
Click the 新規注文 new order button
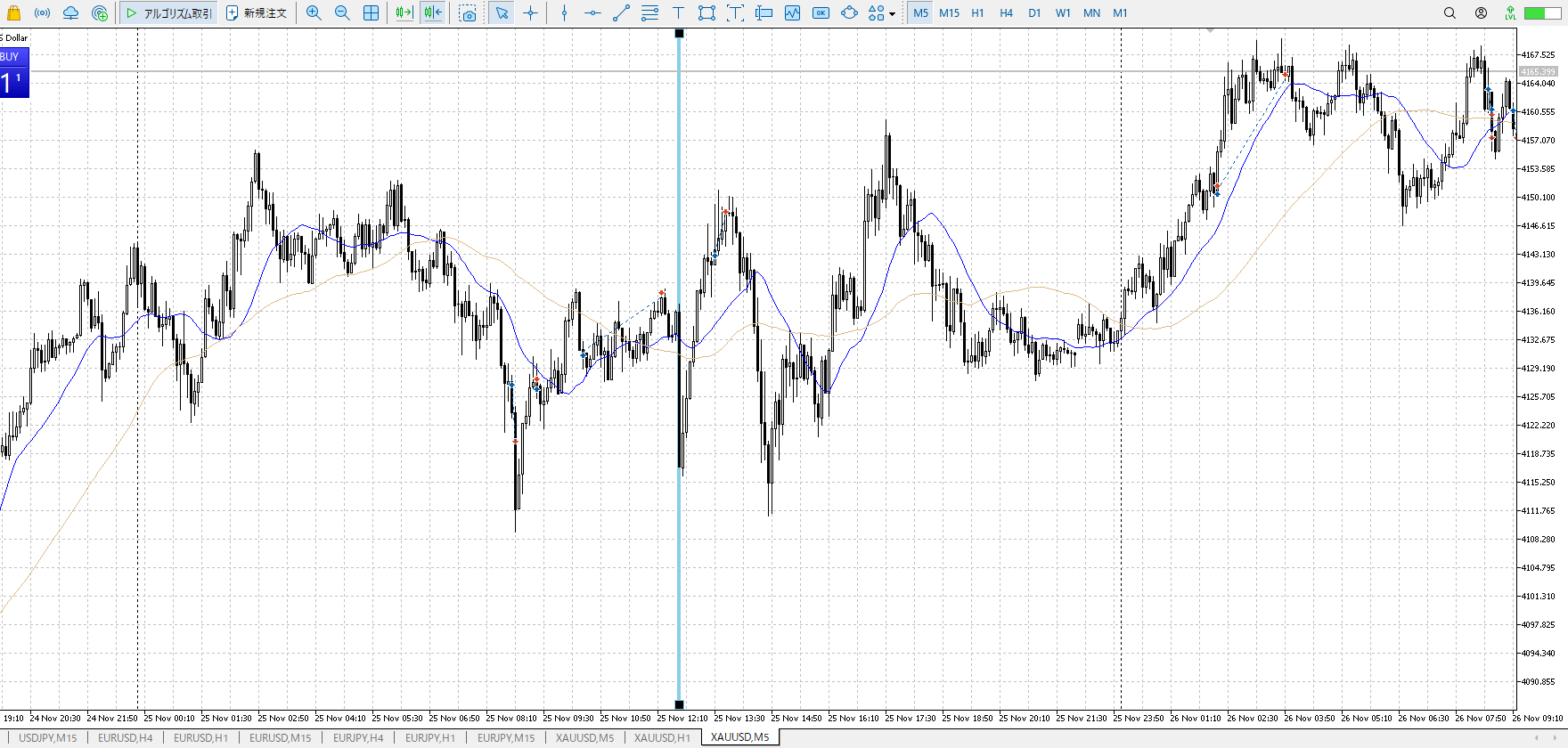257,12
